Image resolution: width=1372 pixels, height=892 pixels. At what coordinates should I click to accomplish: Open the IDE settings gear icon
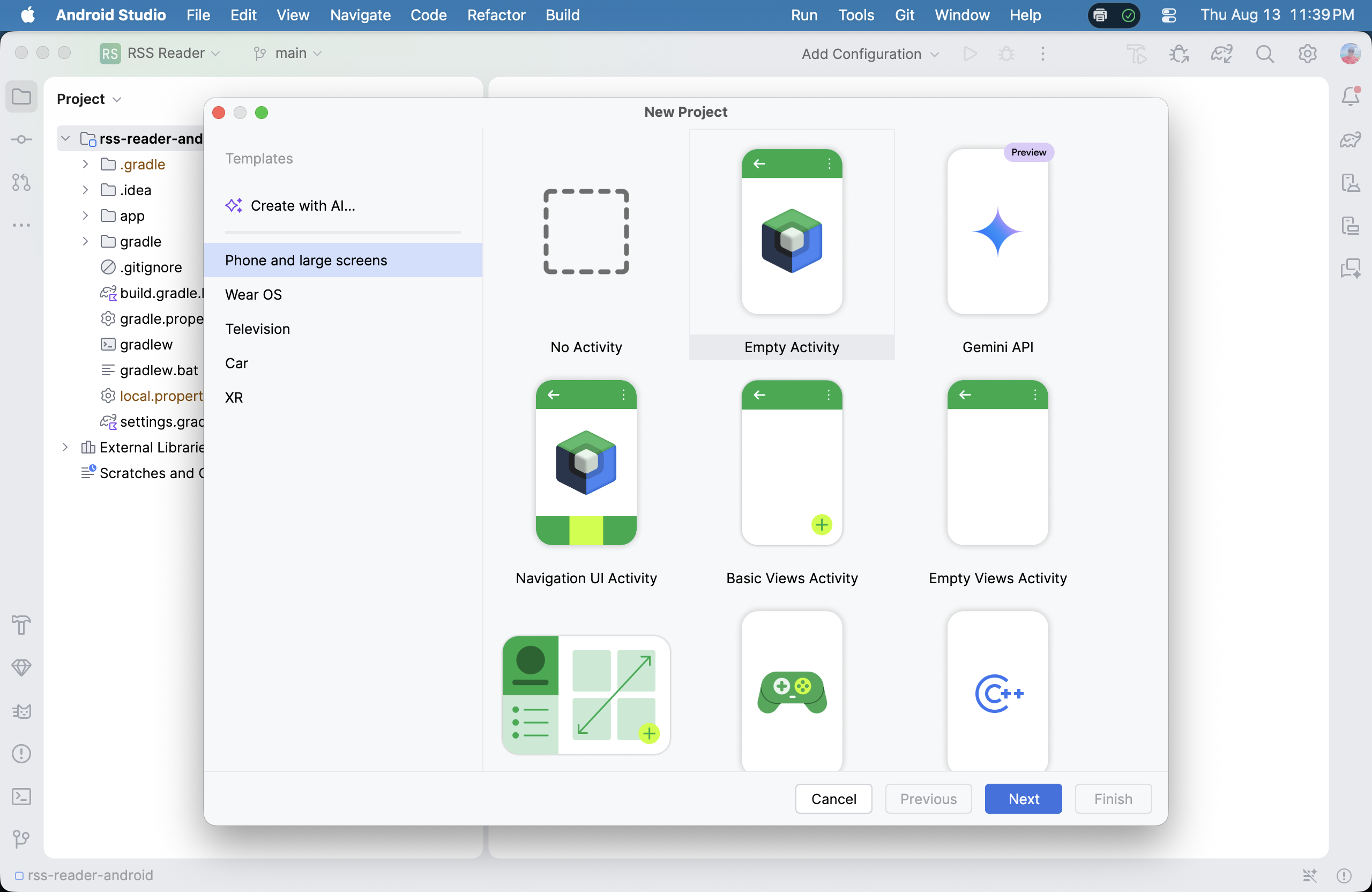click(x=1308, y=54)
